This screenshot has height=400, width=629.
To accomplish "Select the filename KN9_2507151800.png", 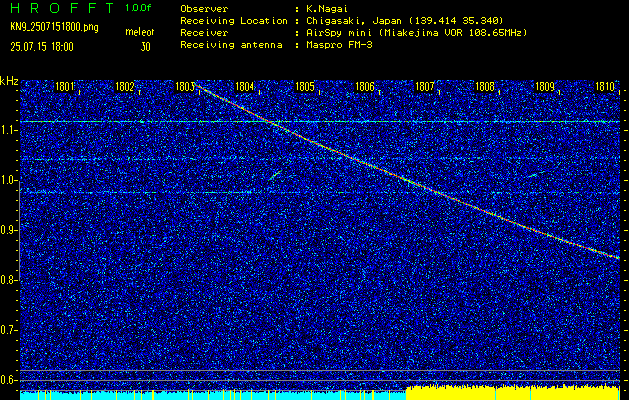I will tap(54, 27).
